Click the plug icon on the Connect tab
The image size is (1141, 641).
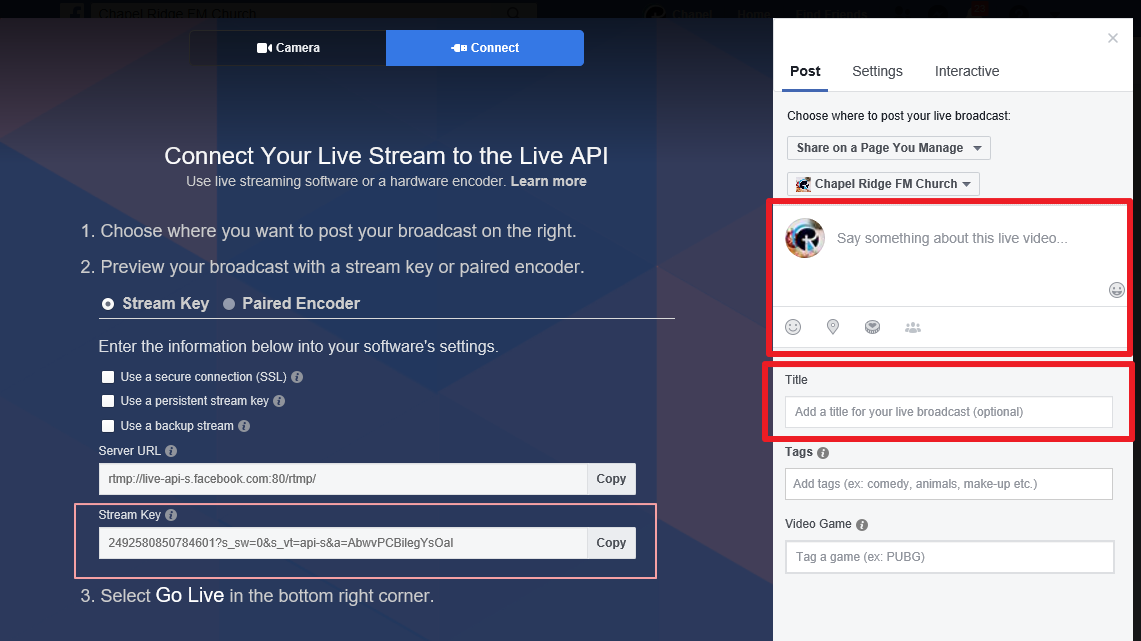tap(459, 48)
